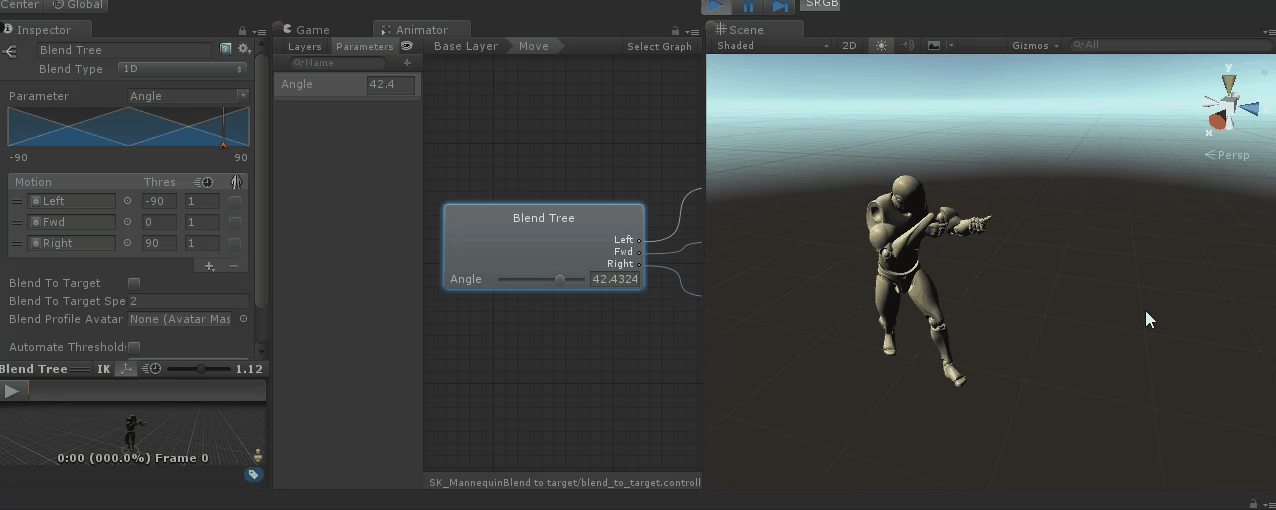Open the Scene panel options menu
The image size is (1276, 510).
1267,31
